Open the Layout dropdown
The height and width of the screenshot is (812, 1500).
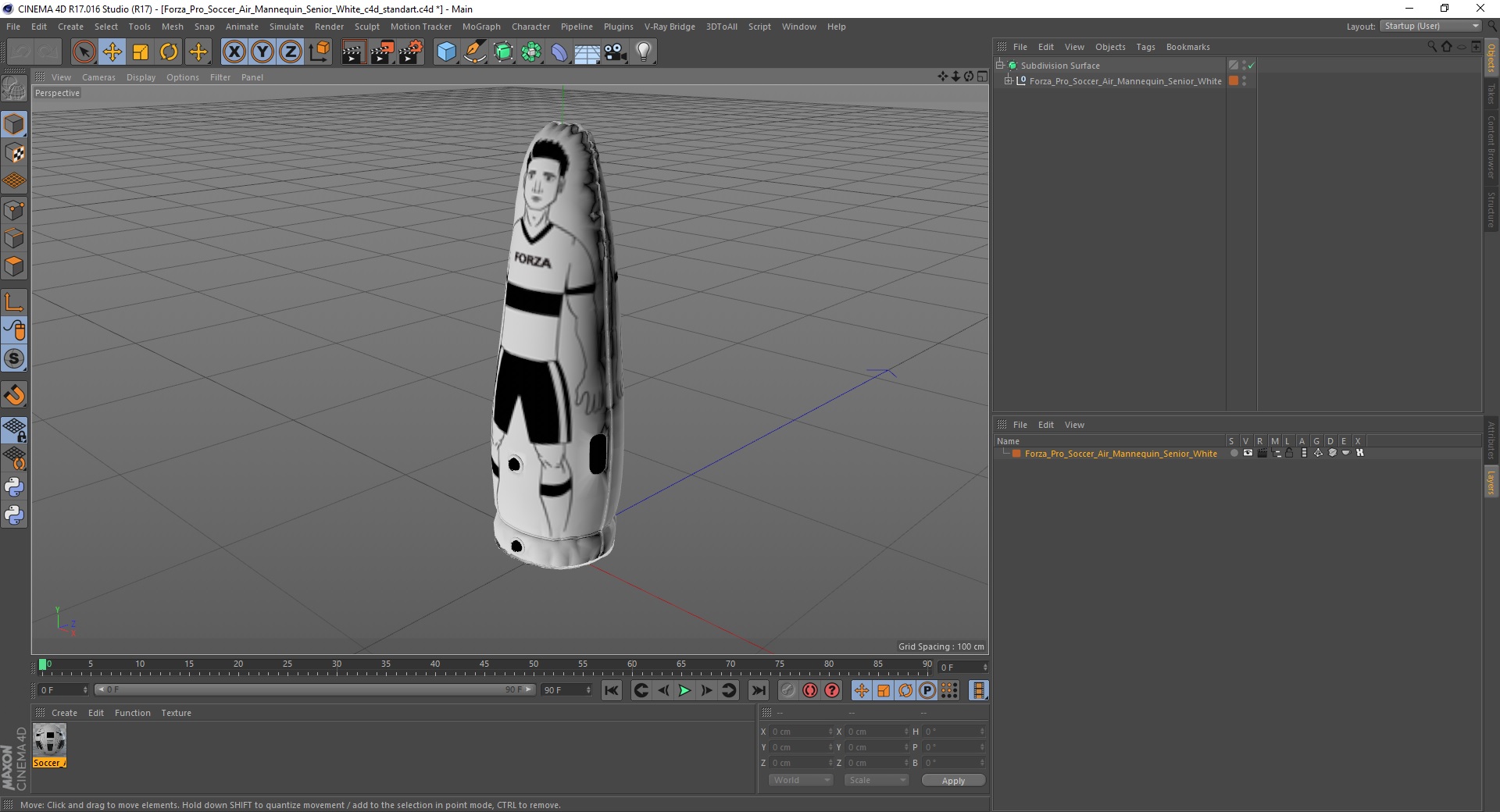(x=1431, y=26)
